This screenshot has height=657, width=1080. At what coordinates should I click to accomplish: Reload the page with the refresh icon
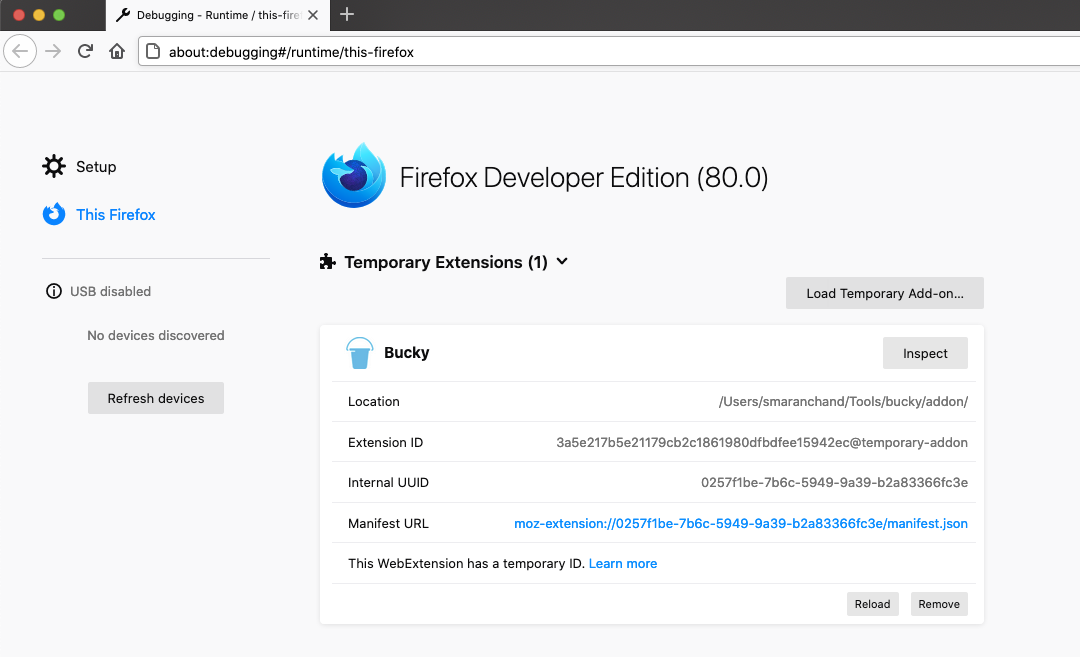[86, 51]
